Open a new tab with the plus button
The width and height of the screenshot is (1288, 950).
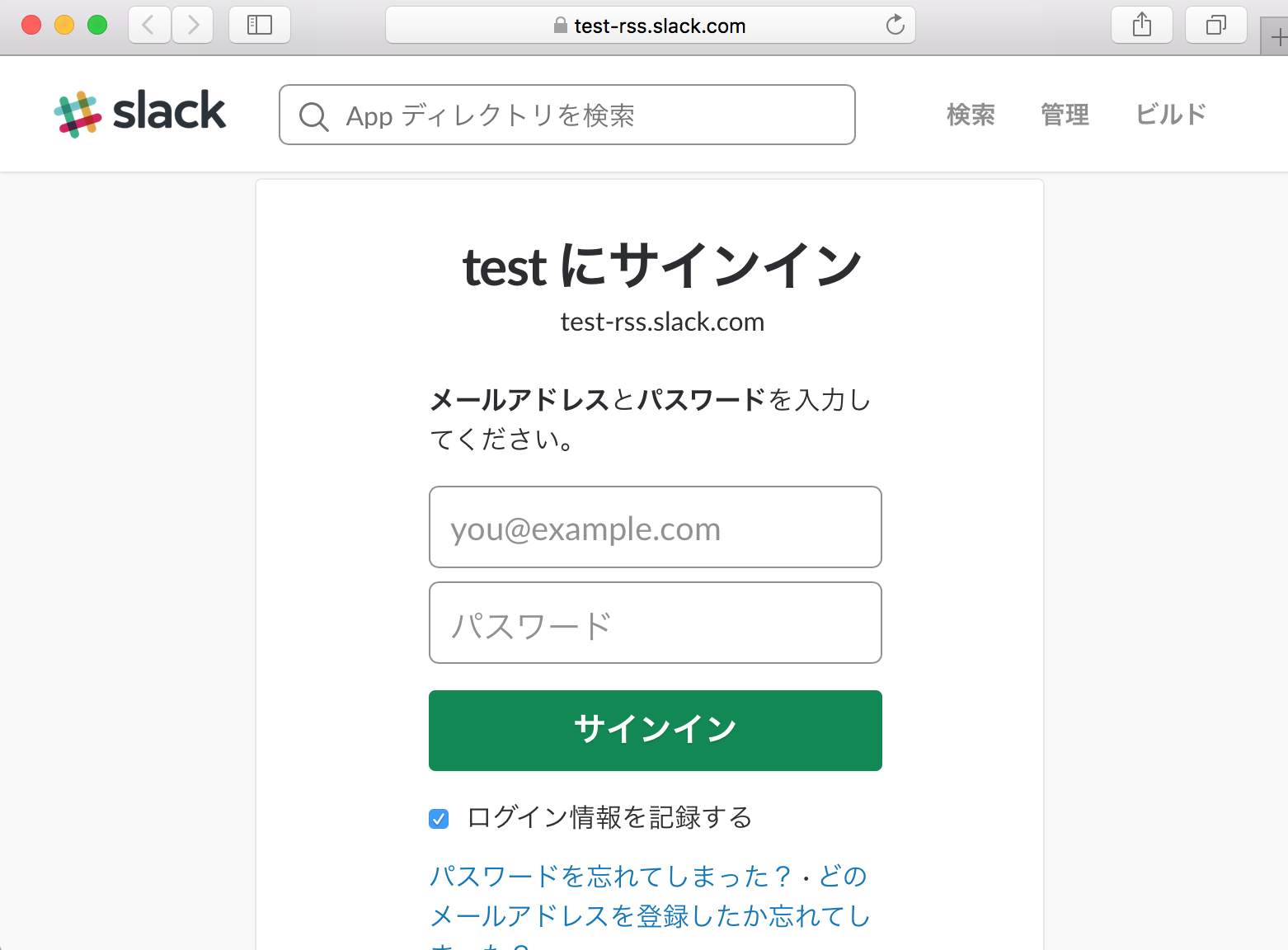(x=1280, y=36)
